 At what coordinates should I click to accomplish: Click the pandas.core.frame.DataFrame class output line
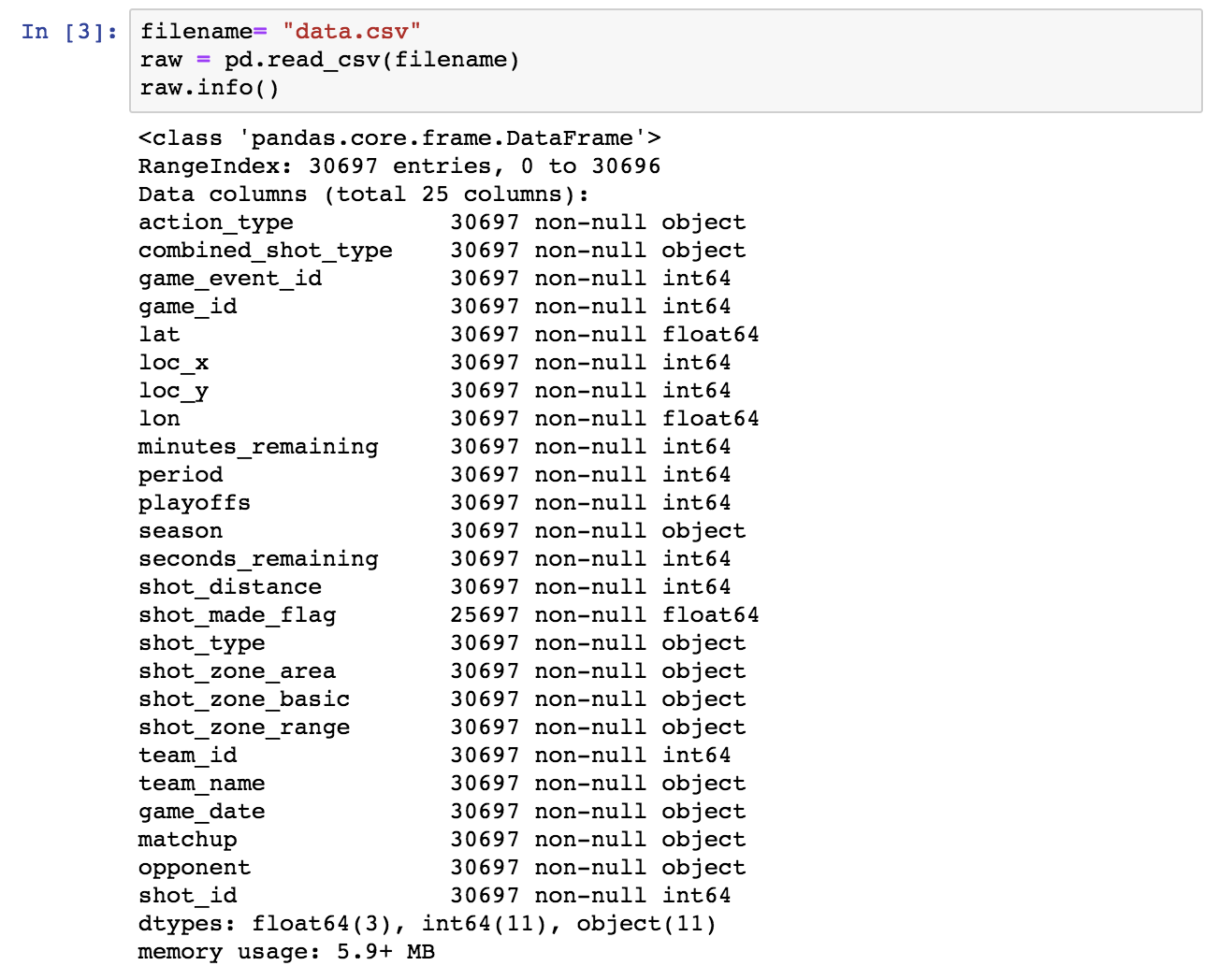(x=399, y=138)
